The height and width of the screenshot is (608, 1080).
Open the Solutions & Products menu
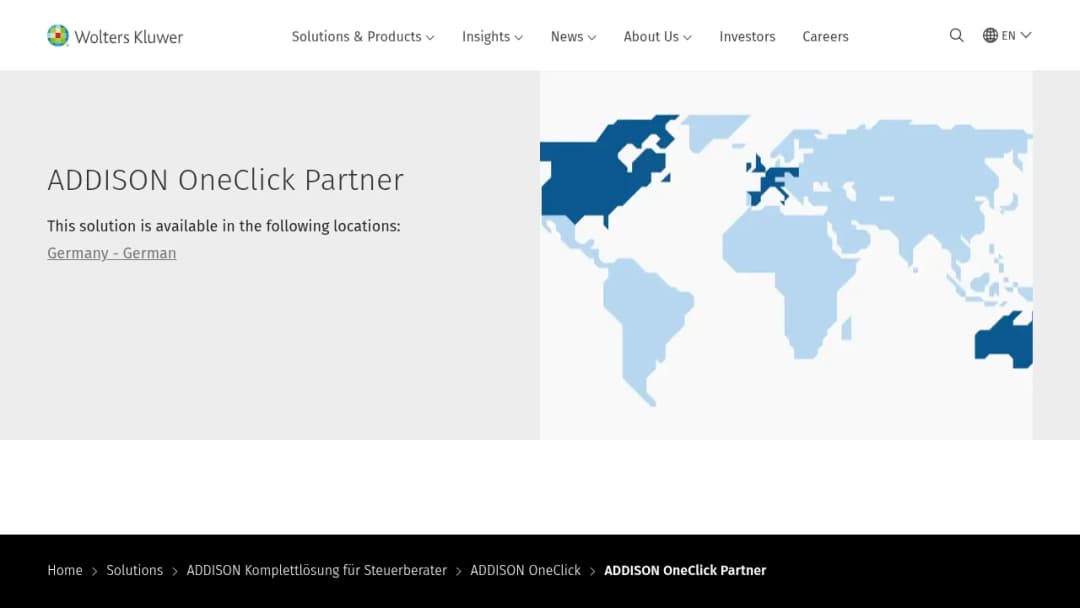pos(363,36)
